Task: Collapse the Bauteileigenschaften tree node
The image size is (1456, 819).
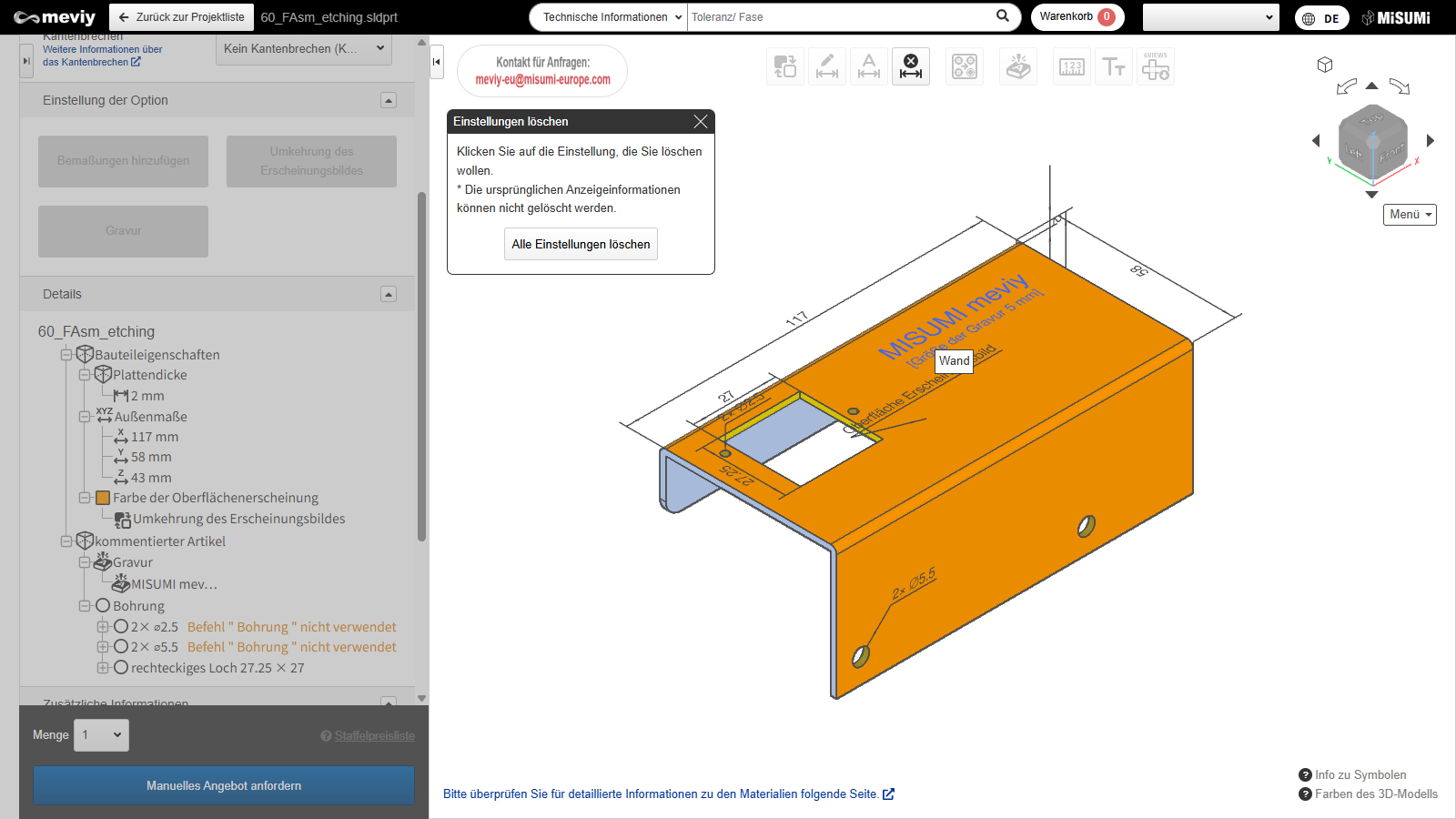Action: coord(66,355)
